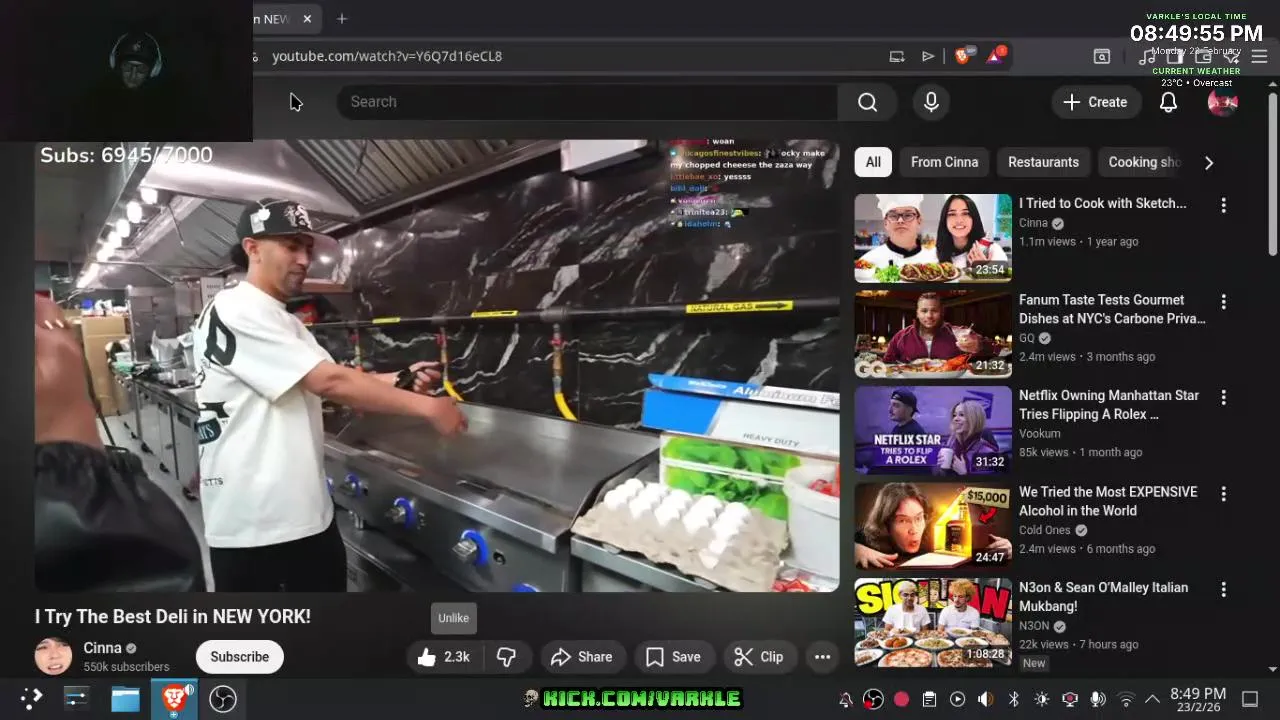Open the application launcher in taskbar
Viewport: 1280px width, 720px height.
click(32, 698)
